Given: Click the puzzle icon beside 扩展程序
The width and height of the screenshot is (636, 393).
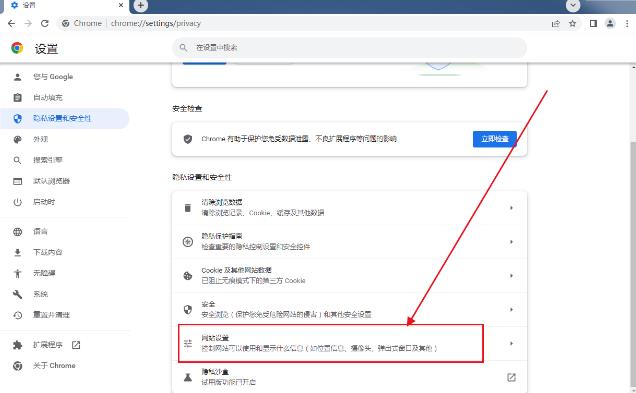Looking at the screenshot, I should pos(17,345).
